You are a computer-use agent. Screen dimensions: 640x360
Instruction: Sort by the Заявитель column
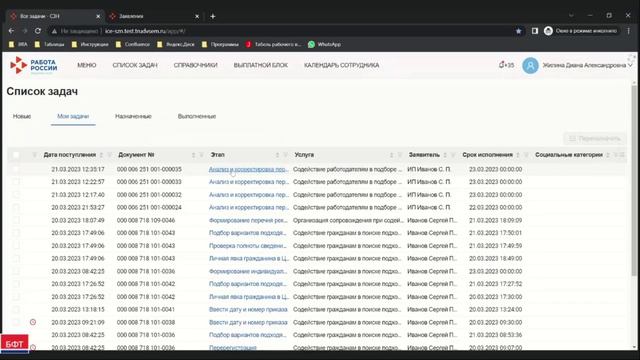click(445, 155)
